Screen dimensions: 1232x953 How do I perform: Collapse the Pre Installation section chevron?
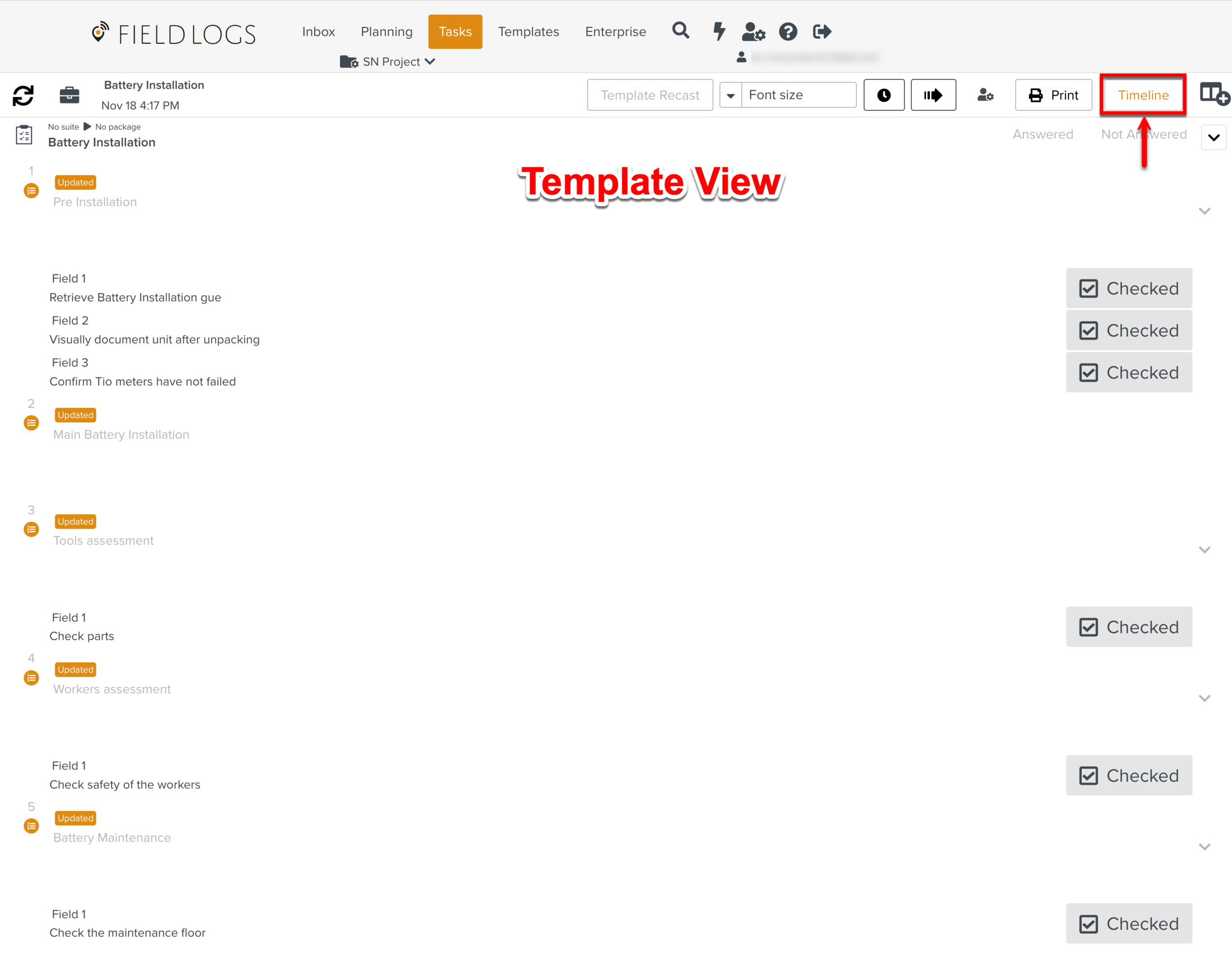click(1204, 211)
